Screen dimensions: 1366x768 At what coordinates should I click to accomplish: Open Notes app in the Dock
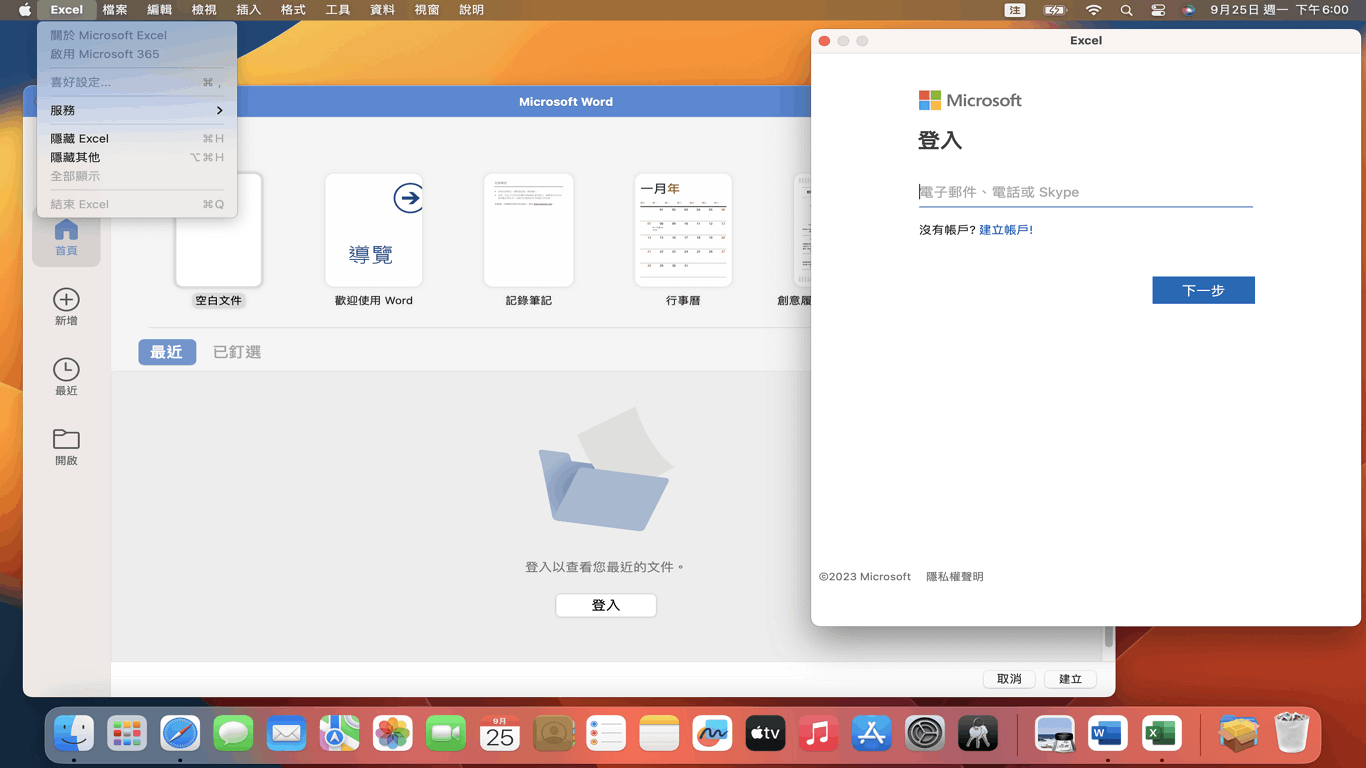(659, 735)
